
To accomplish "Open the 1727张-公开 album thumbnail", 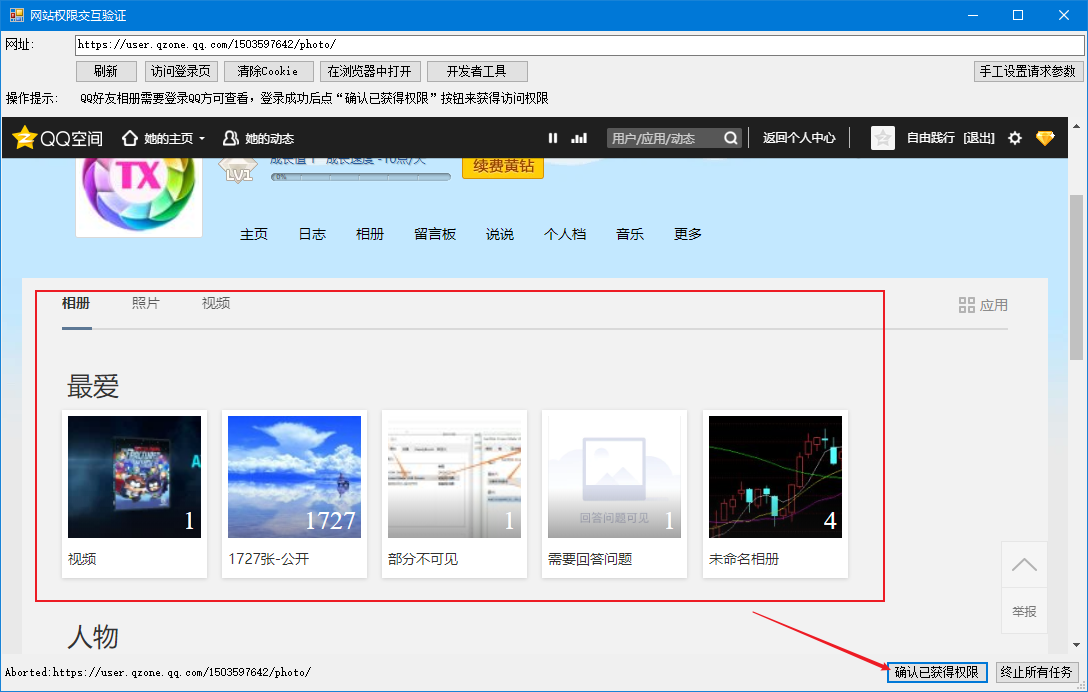I will coord(294,477).
